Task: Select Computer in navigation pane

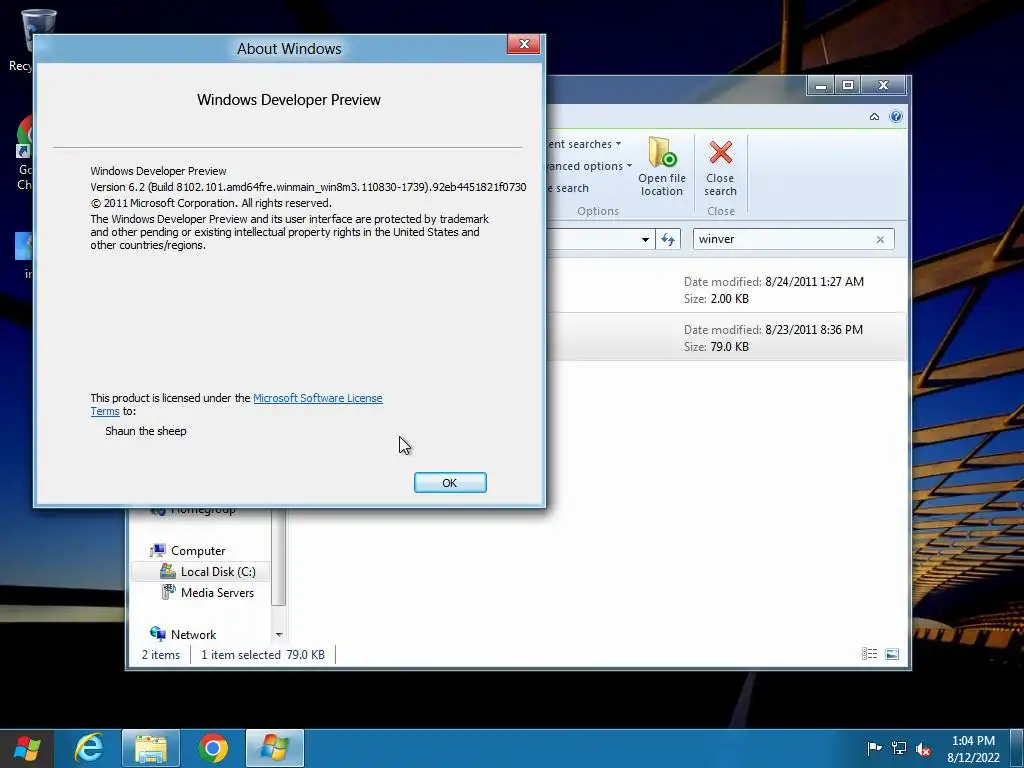Action: [x=198, y=551]
